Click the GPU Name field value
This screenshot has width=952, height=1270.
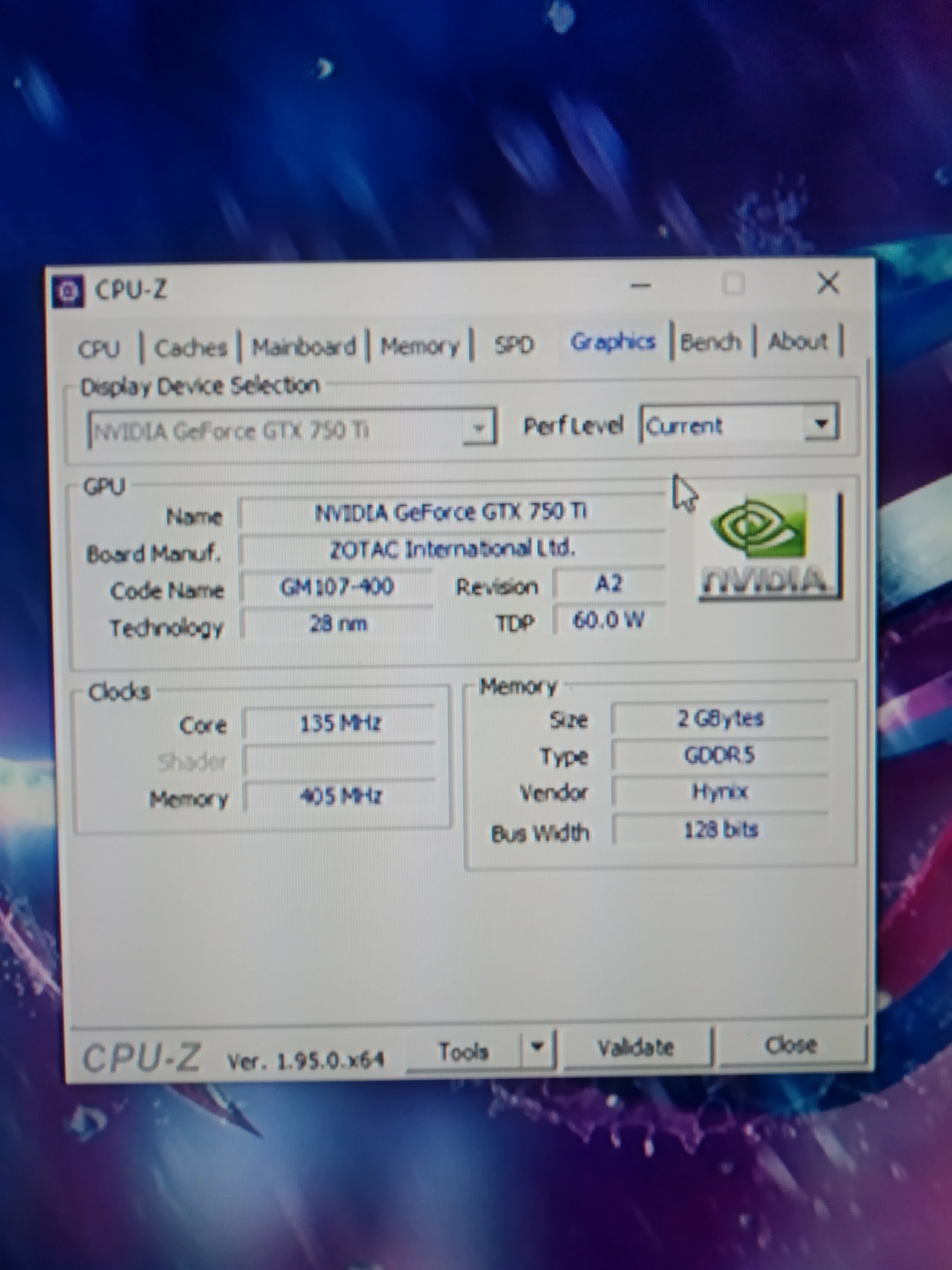pyautogui.click(x=451, y=511)
